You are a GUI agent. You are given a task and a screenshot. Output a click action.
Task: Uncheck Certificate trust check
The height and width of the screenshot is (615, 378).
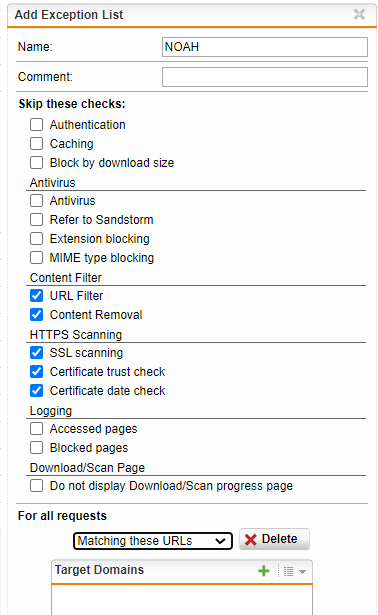[36, 371]
